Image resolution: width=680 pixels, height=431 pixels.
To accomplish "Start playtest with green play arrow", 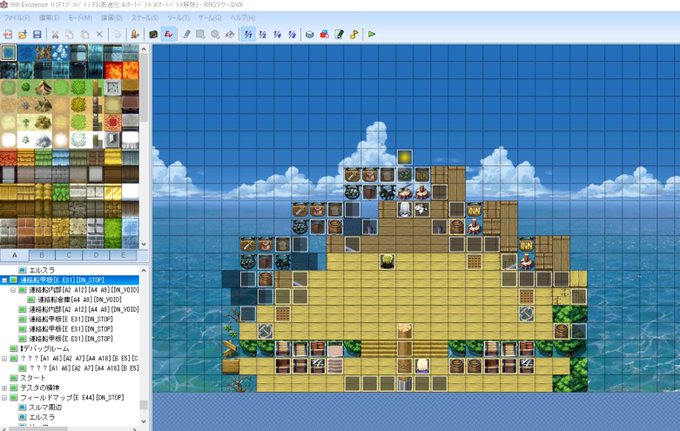I will tap(372, 34).
